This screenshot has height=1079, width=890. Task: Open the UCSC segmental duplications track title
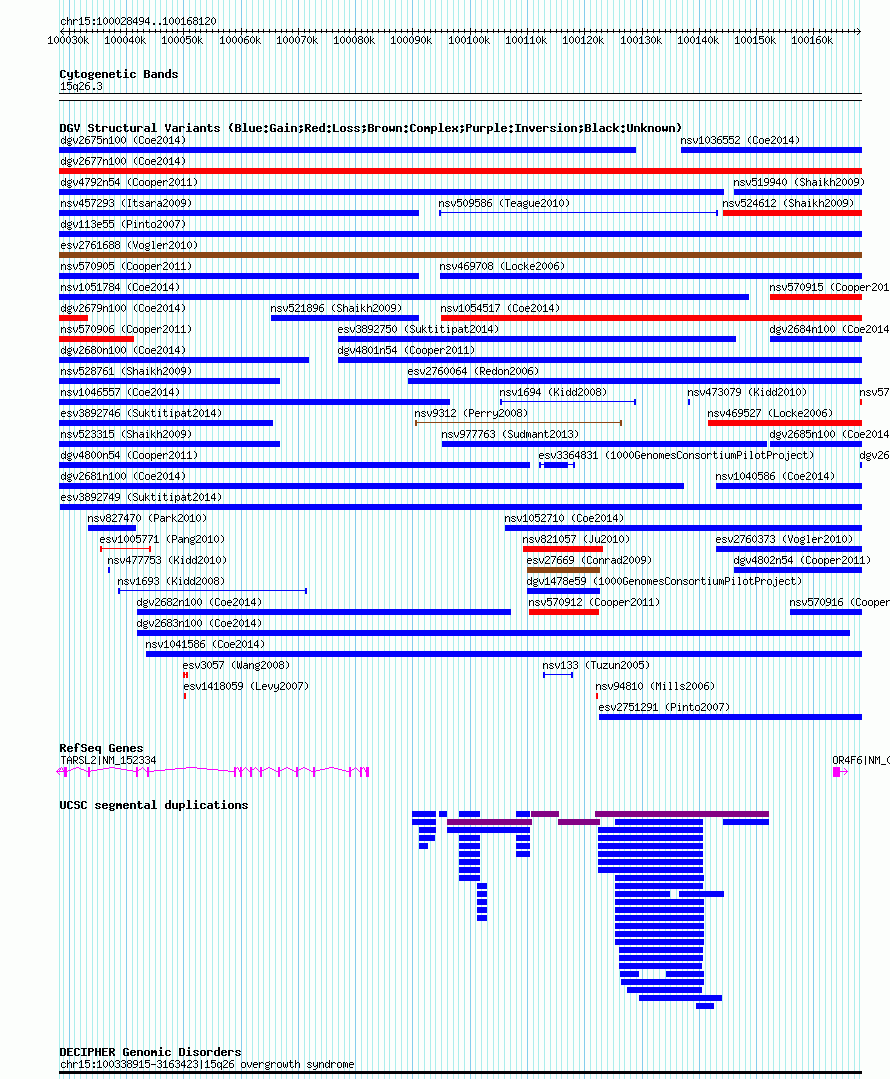coord(153,805)
